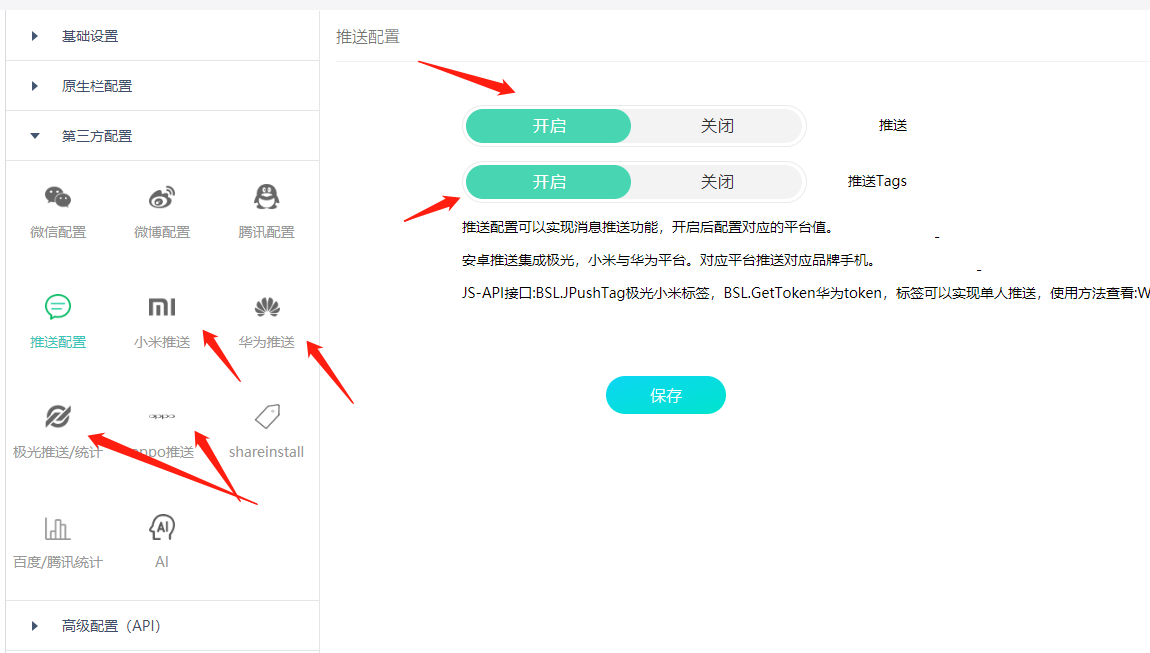Expand the 原生栏配置 section arrow
The height and width of the screenshot is (653, 1150).
point(34,86)
